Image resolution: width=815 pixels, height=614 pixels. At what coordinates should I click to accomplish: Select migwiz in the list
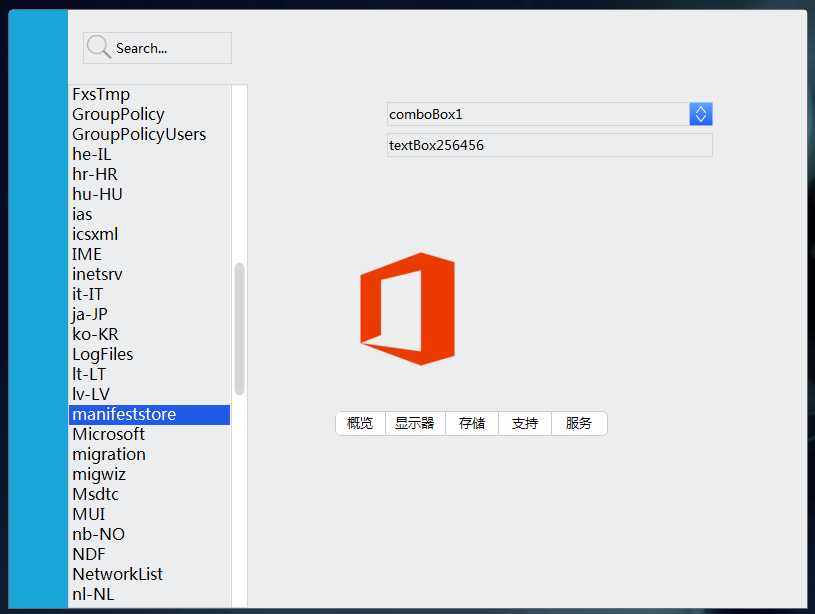(x=149, y=475)
